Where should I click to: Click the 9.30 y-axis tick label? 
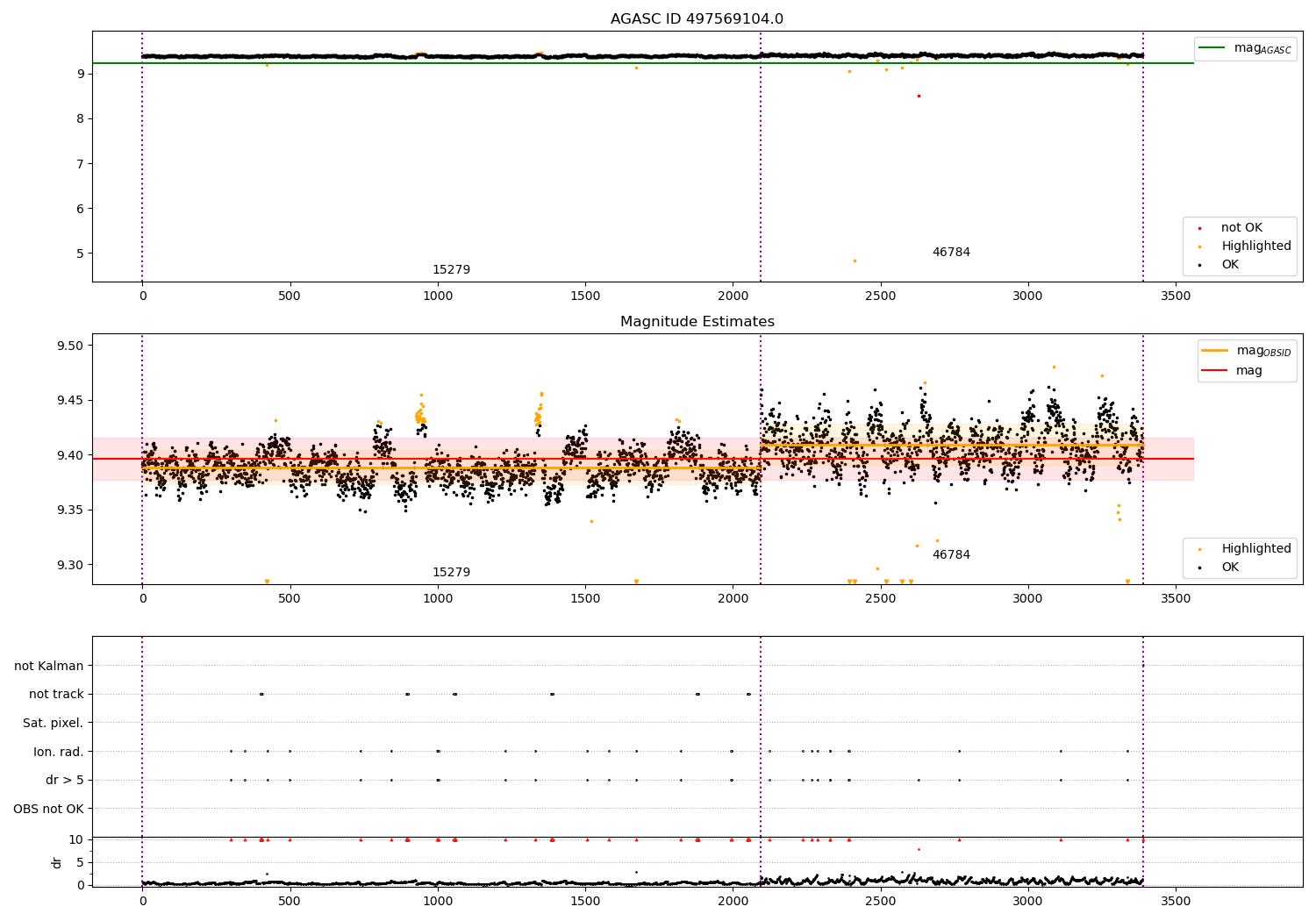click(x=68, y=565)
